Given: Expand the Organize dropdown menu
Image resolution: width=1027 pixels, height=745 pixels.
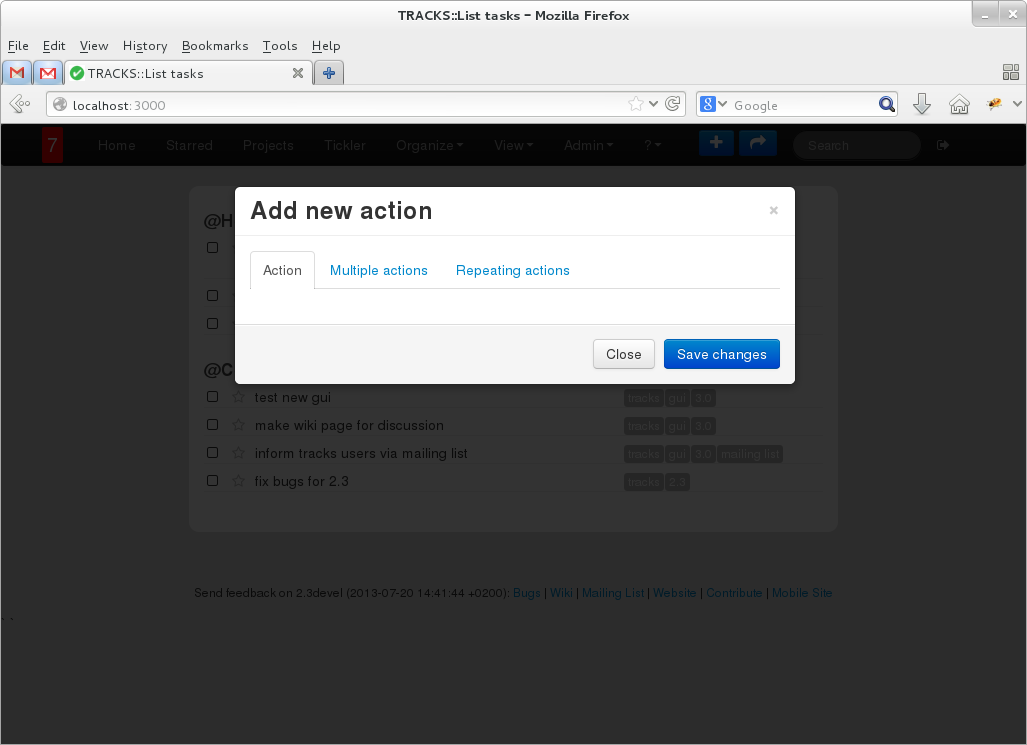Looking at the screenshot, I should [x=429, y=145].
